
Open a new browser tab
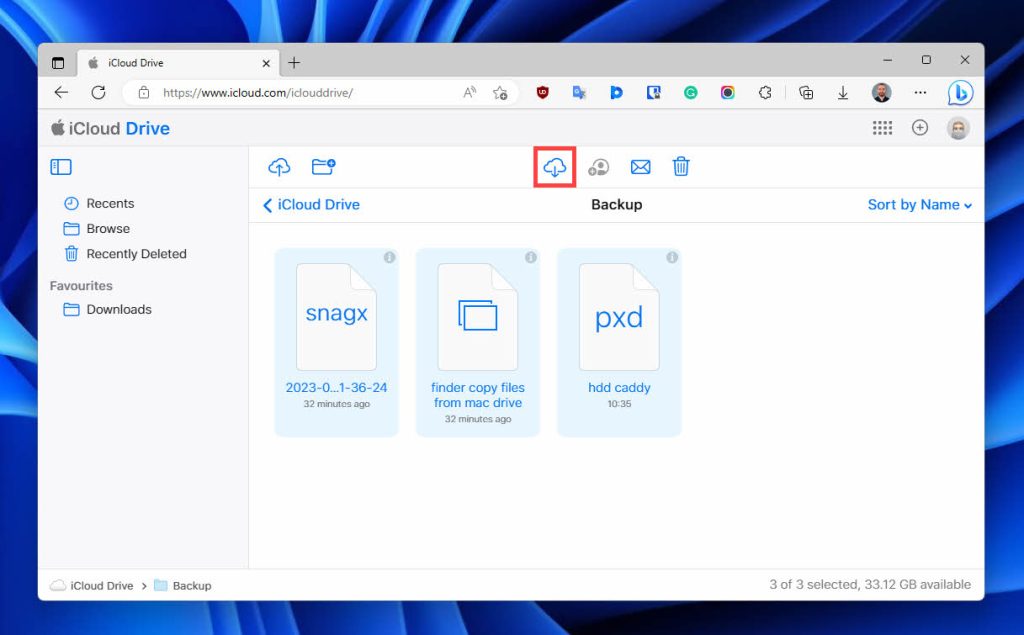click(x=294, y=63)
